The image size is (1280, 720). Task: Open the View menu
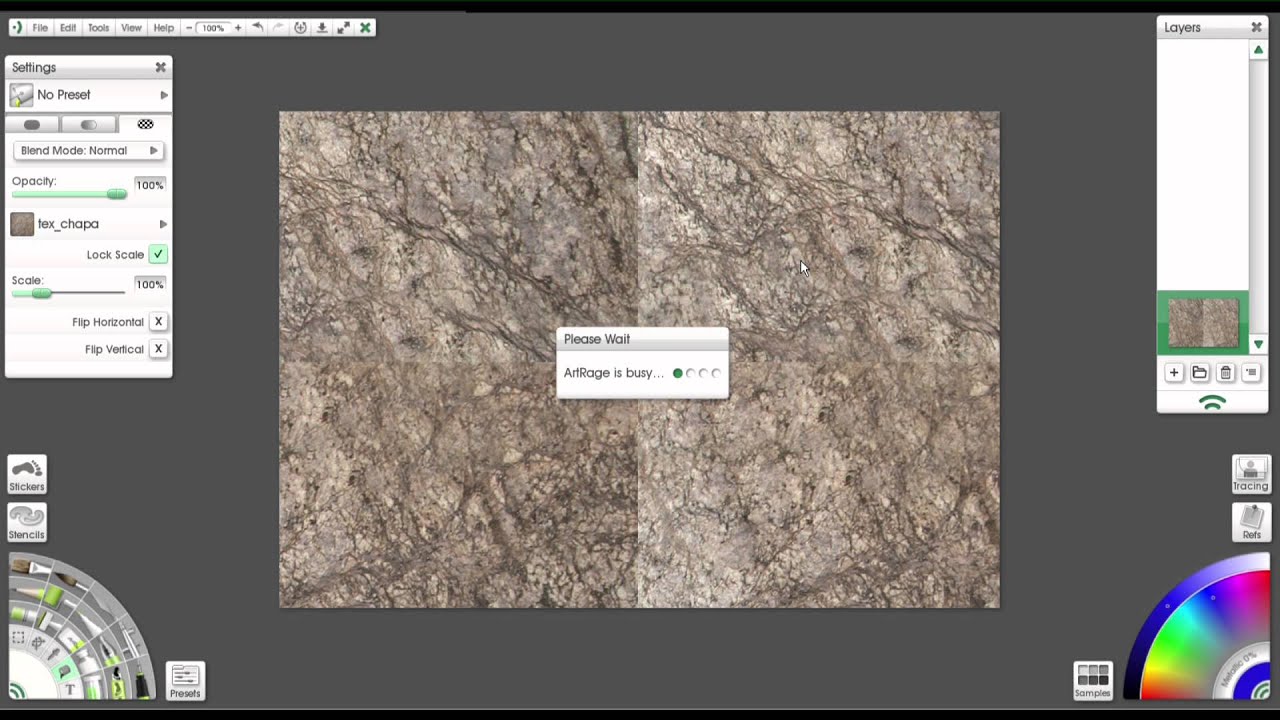131,28
